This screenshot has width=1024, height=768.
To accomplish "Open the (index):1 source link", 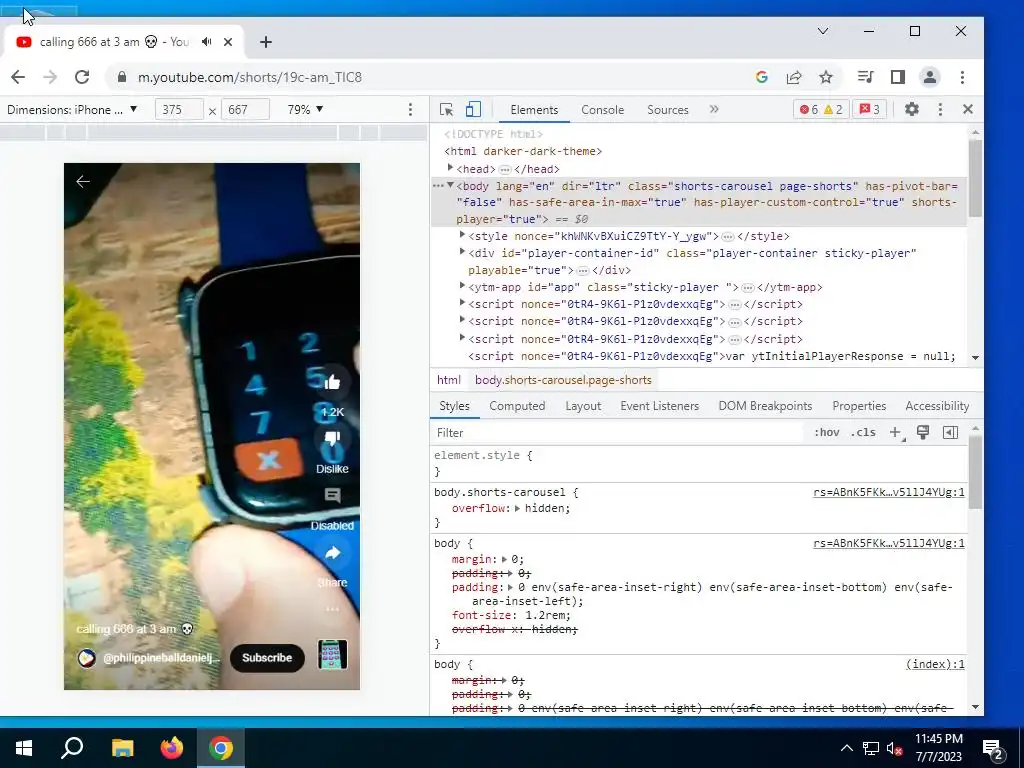I will coord(935,664).
